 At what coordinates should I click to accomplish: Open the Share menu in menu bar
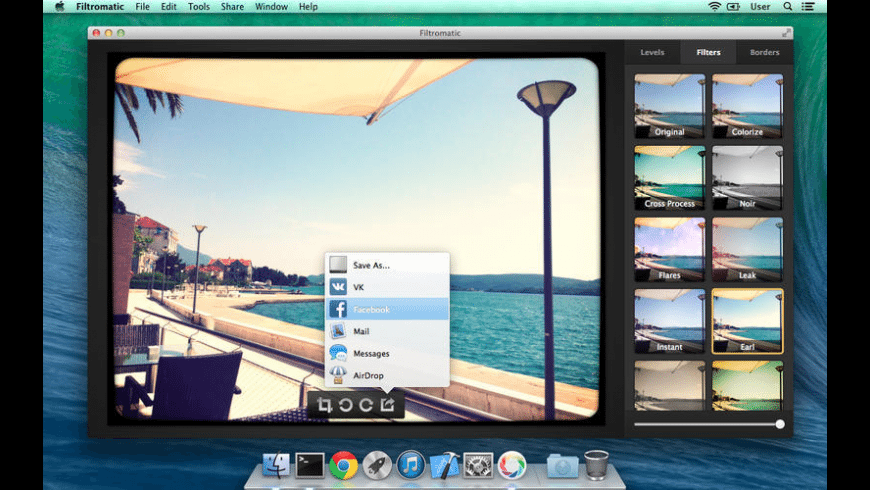point(232,7)
